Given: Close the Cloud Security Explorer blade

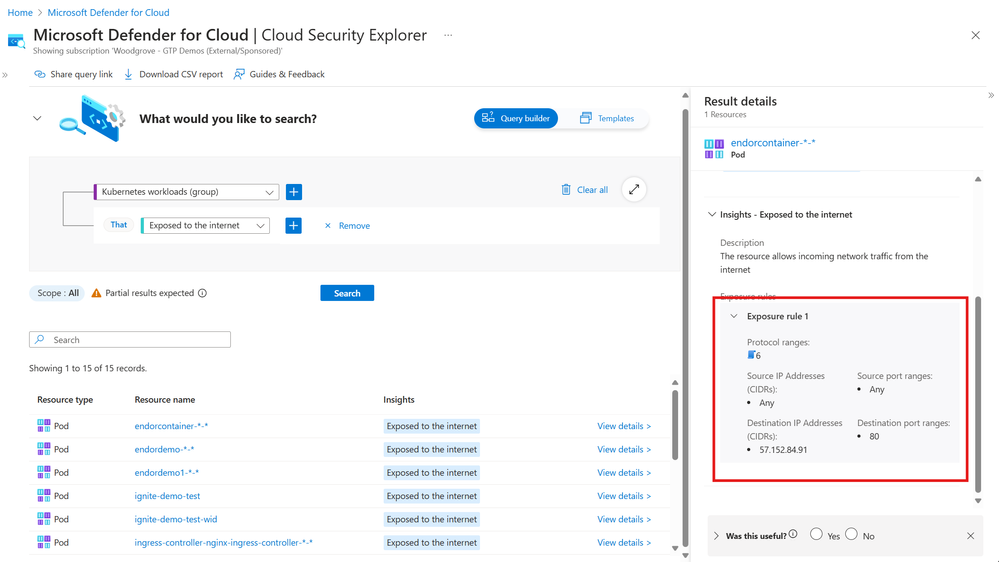Looking at the screenshot, I should (975, 35).
